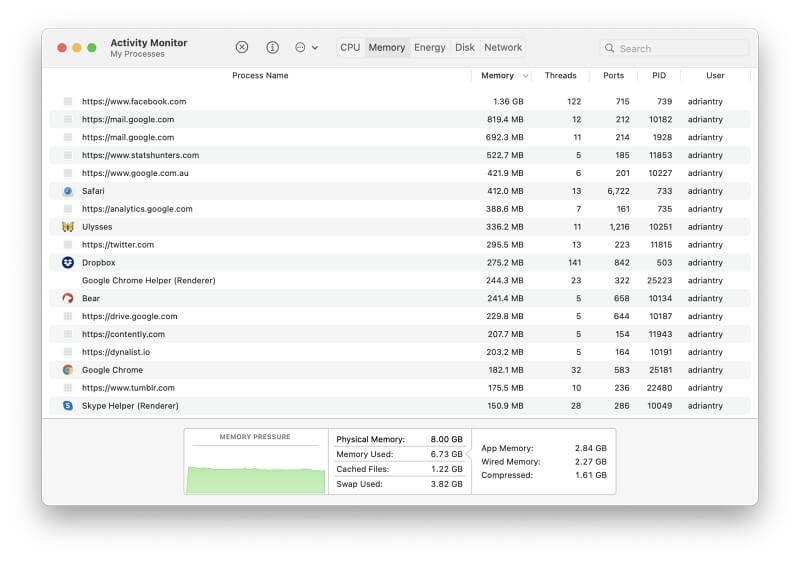
Task: Switch to the Energy tab
Action: point(430,47)
